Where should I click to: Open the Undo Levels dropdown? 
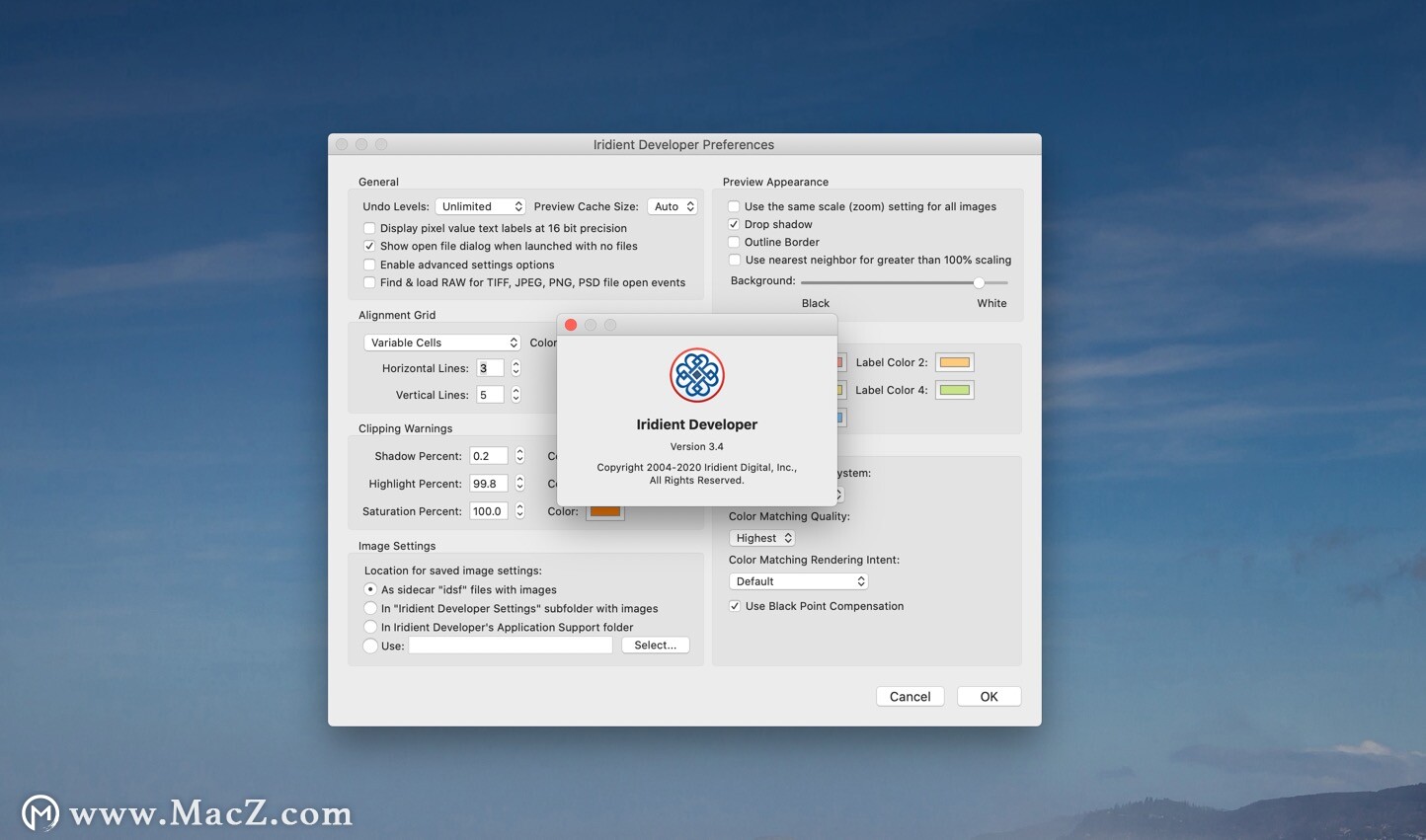(x=481, y=206)
